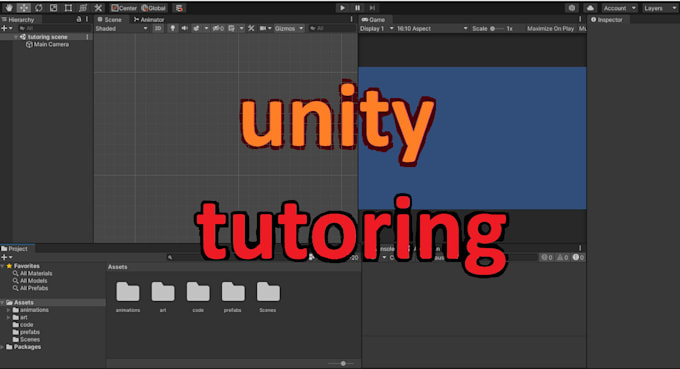The image size is (680, 369).
Task: Collapse the Assets tree node
Action: click(3, 302)
